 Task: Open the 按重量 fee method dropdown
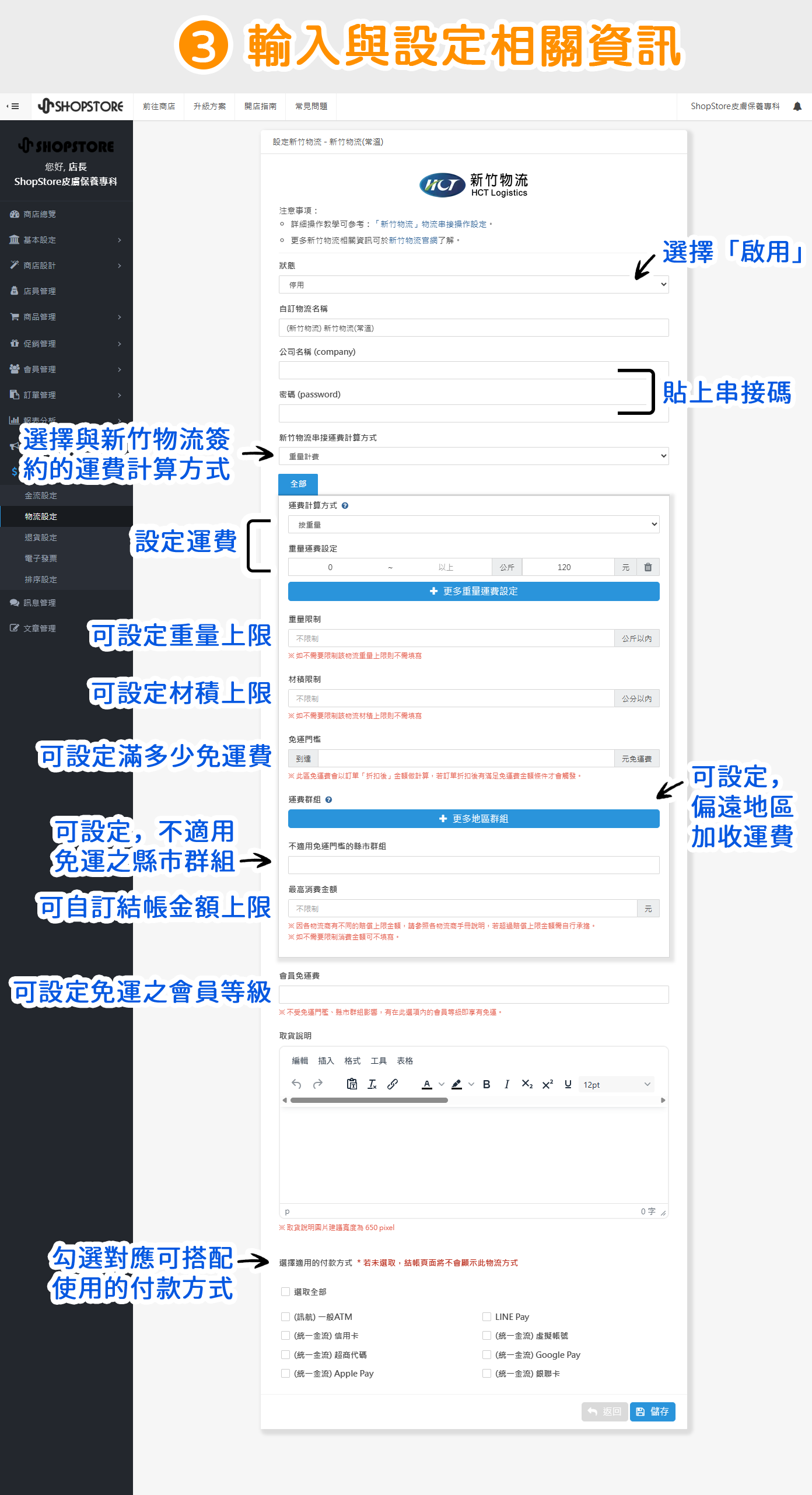coord(474,525)
